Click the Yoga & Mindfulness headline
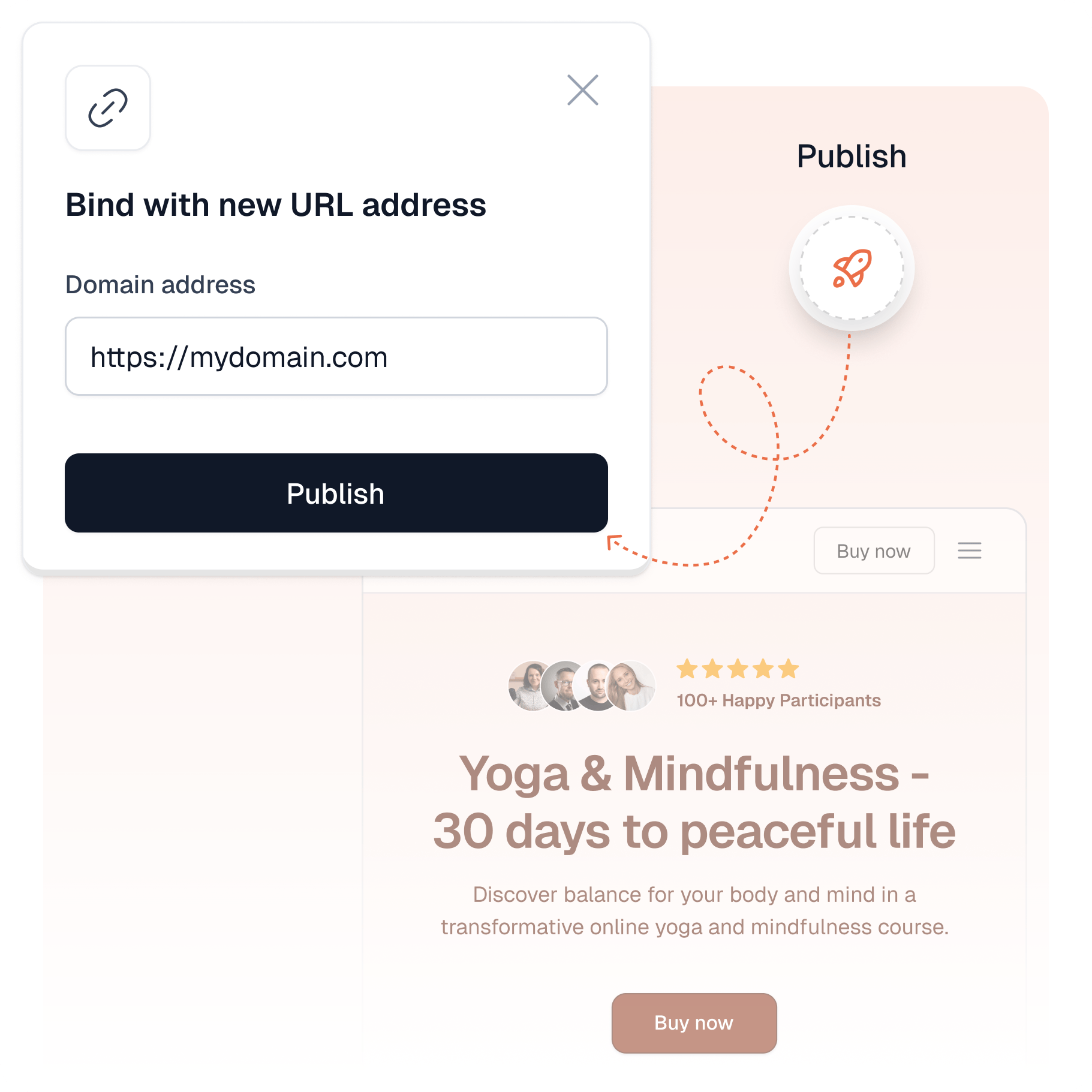This screenshot has height=1092, width=1092. [694, 802]
